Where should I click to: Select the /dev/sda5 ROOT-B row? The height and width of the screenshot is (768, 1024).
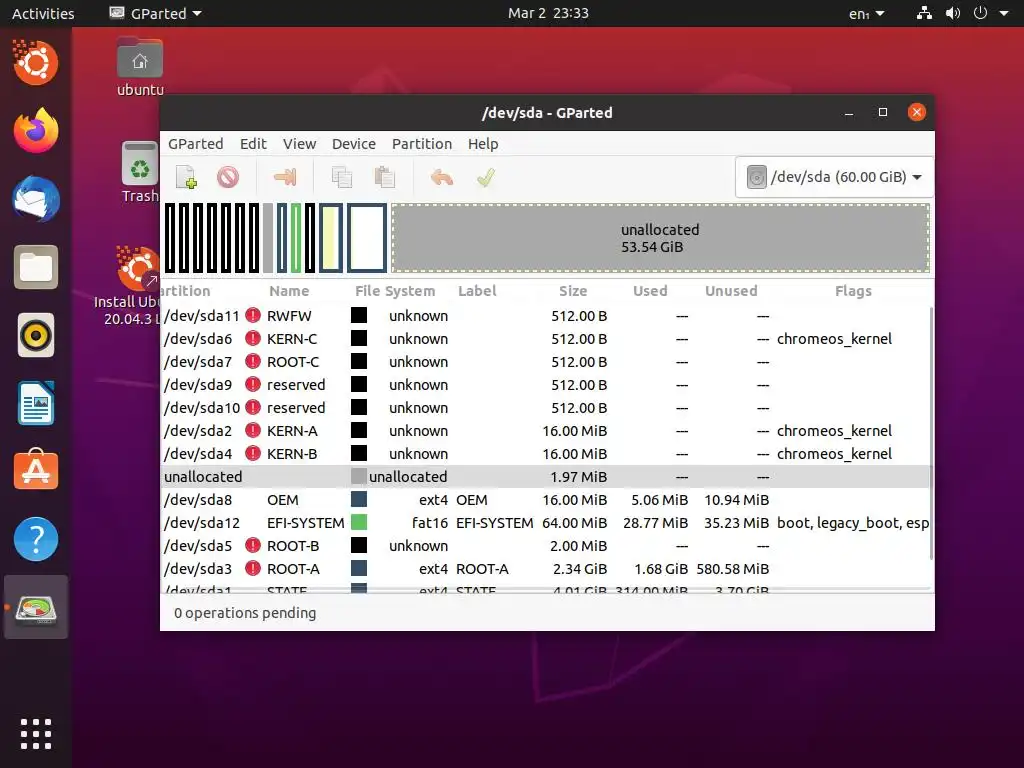pos(546,545)
